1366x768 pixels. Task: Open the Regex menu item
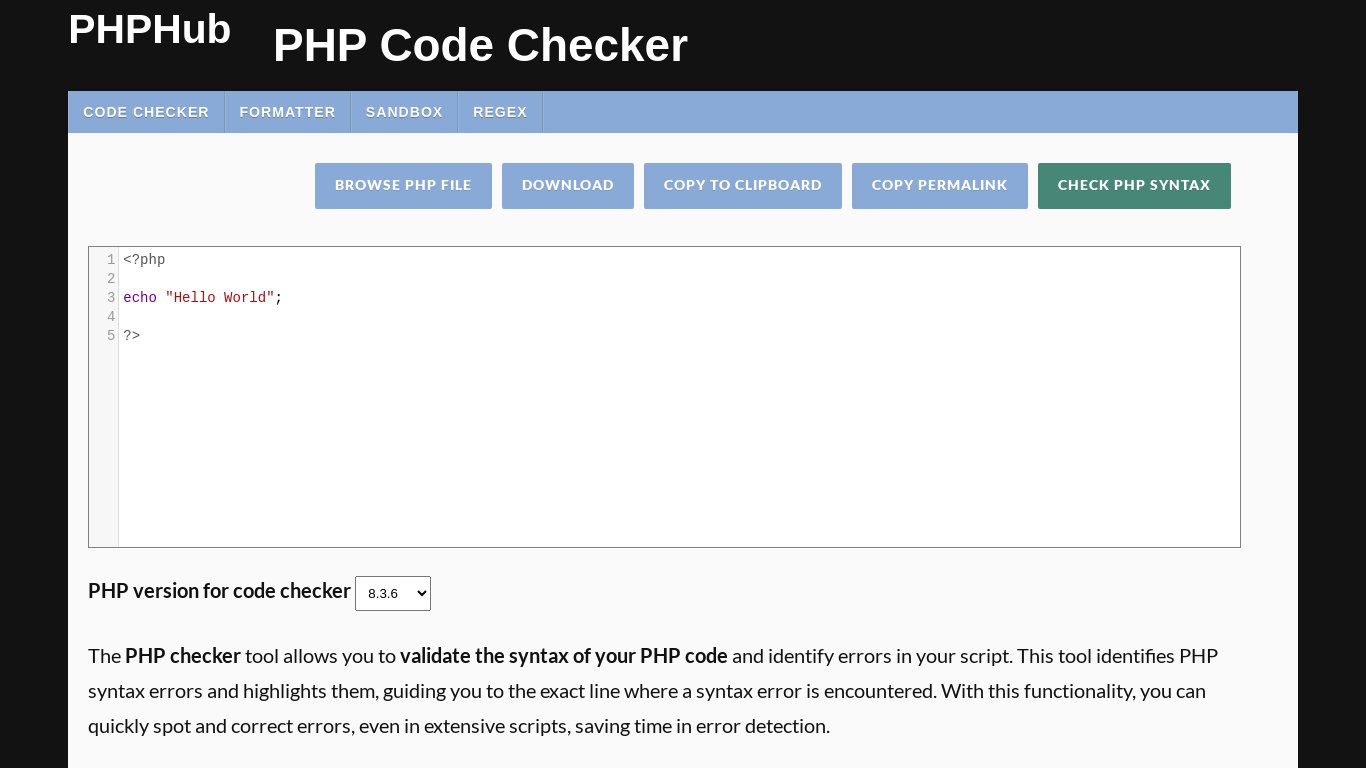tap(500, 112)
